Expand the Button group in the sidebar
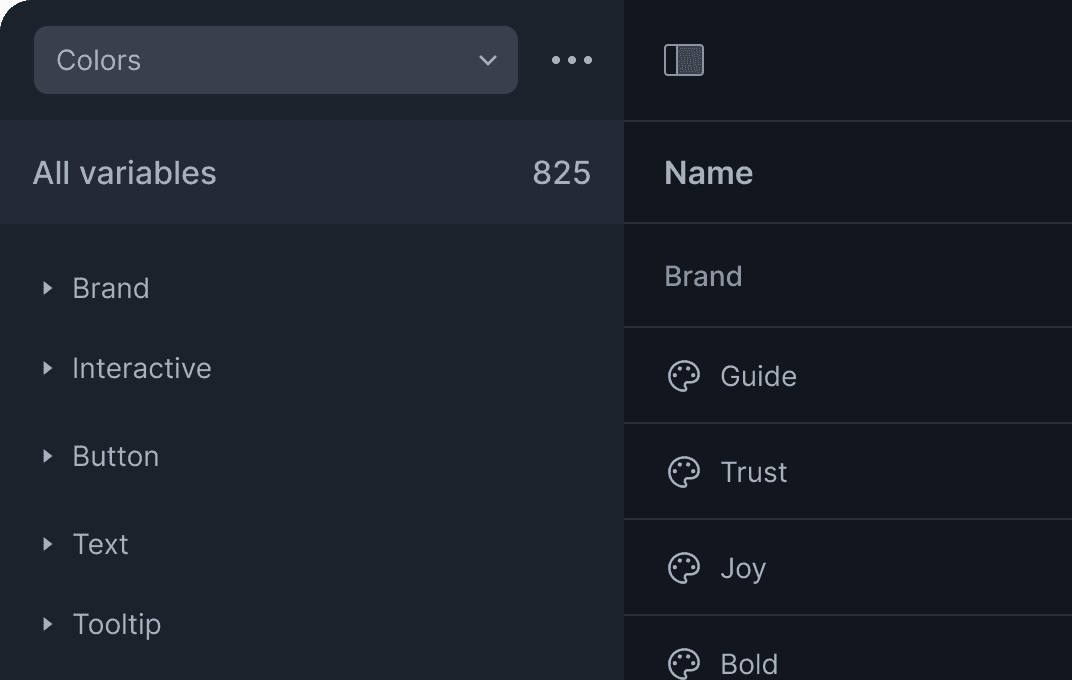1072x680 pixels. point(47,456)
